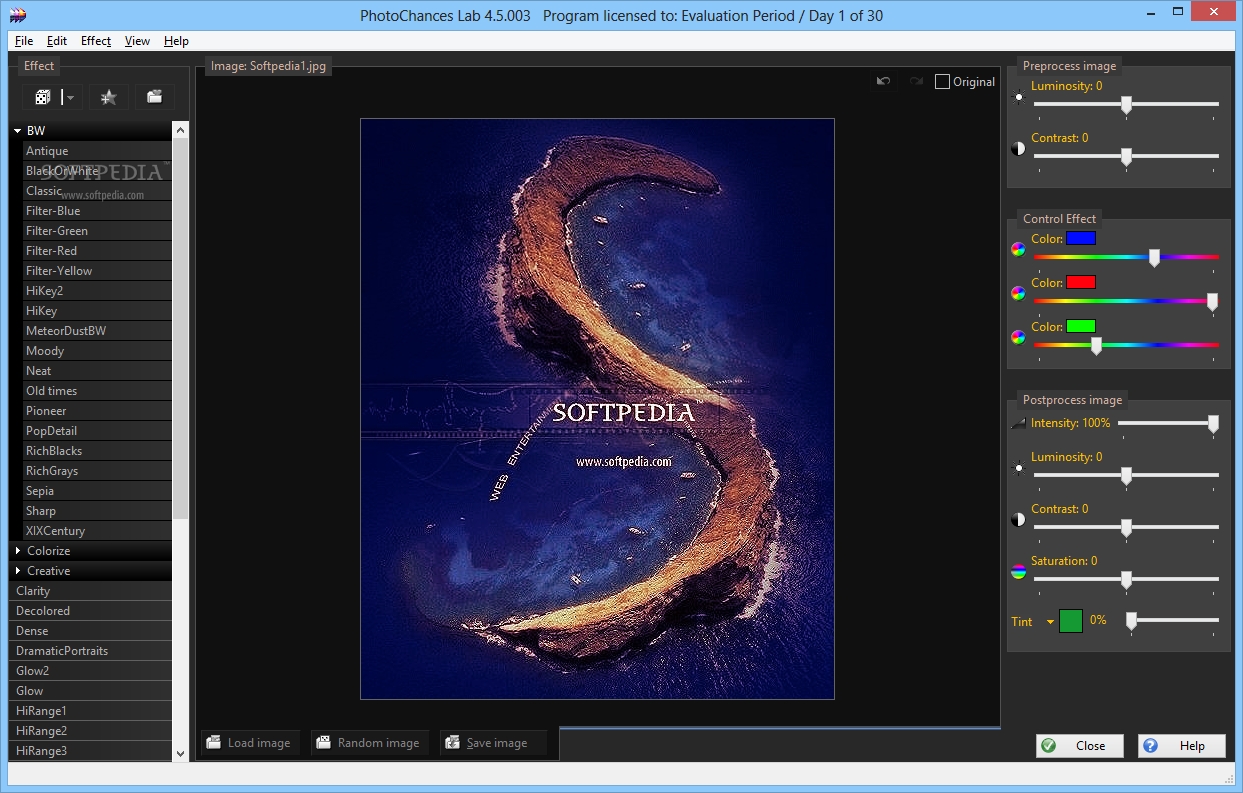1243x793 pixels.
Task: Expand the Colorize effect group
Action: click(18, 551)
